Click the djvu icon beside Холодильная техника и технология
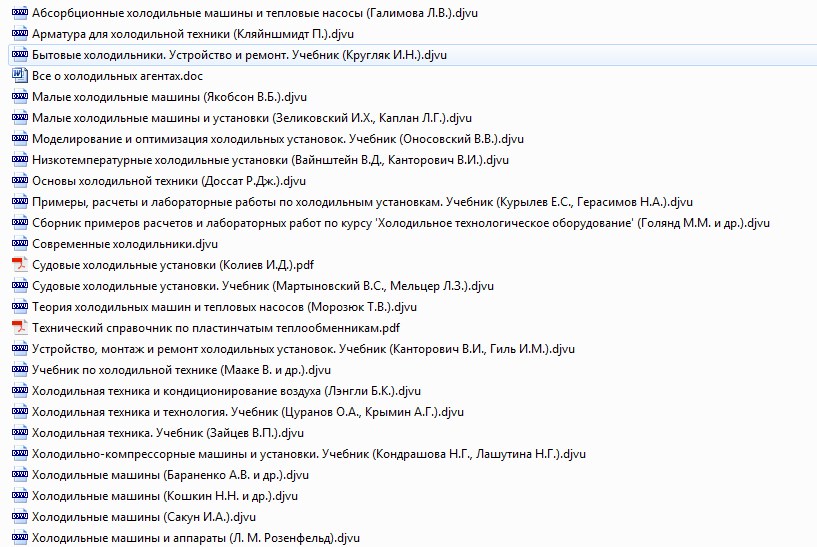817x547 pixels. coord(20,412)
